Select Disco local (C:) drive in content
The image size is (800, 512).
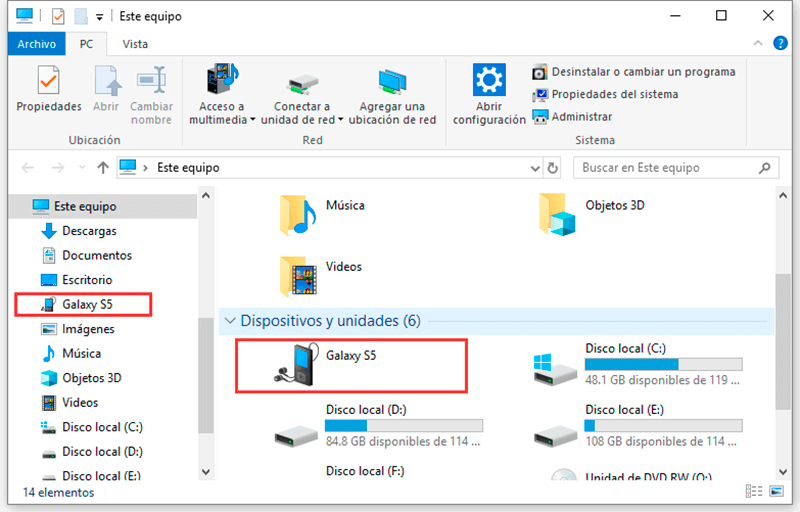coord(637,366)
